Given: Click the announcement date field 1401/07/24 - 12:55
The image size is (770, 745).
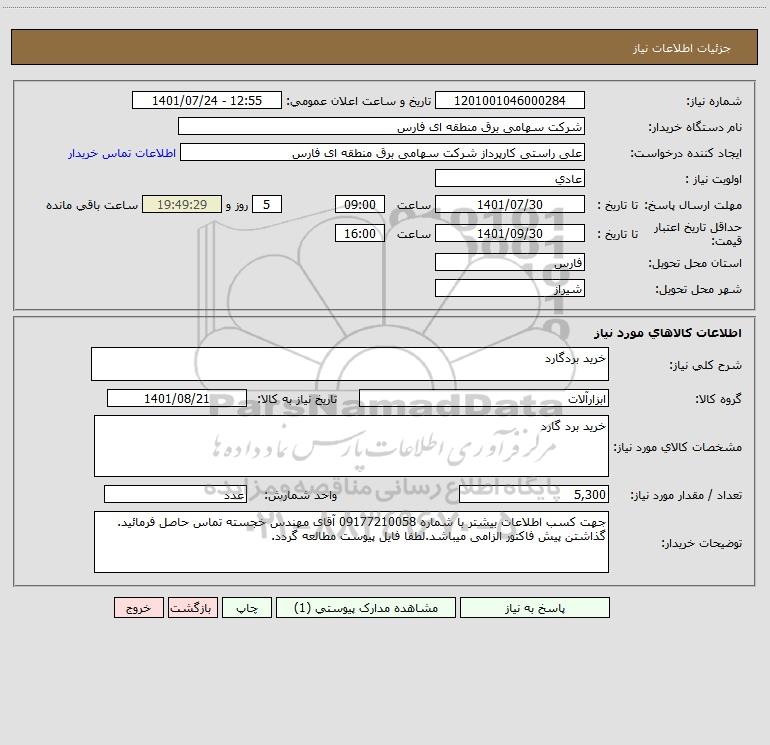Looking at the screenshot, I should click(x=207, y=100).
